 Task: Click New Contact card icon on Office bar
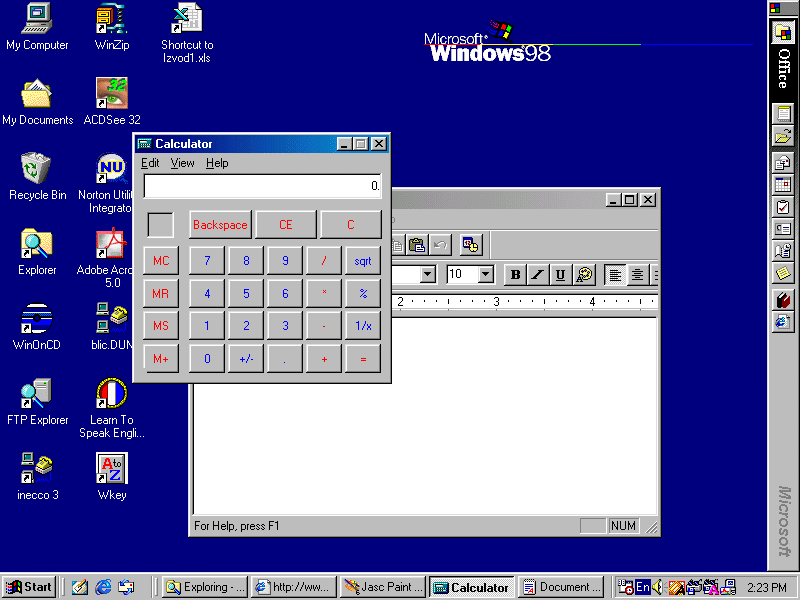click(783, 229)
